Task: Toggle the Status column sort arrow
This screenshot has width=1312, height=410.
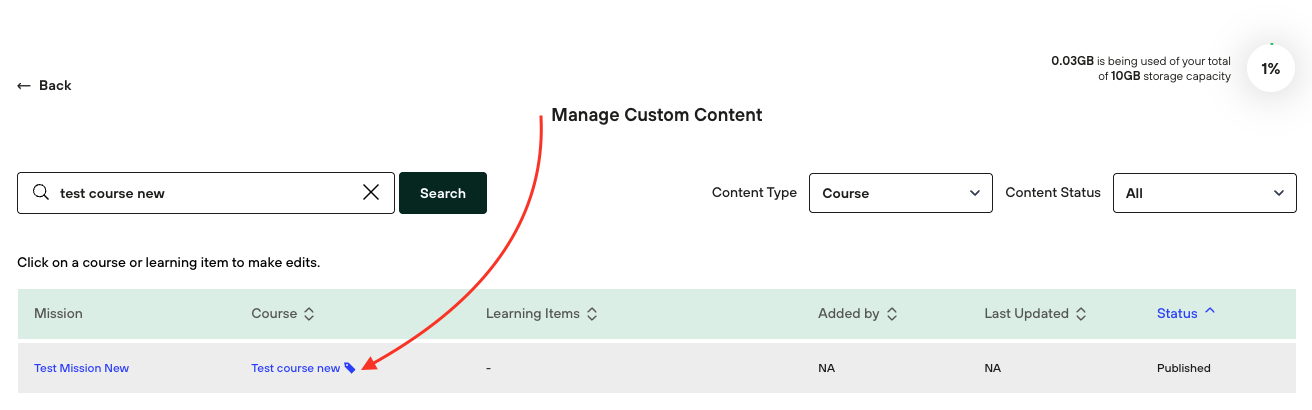Action: click(1210, 312)
